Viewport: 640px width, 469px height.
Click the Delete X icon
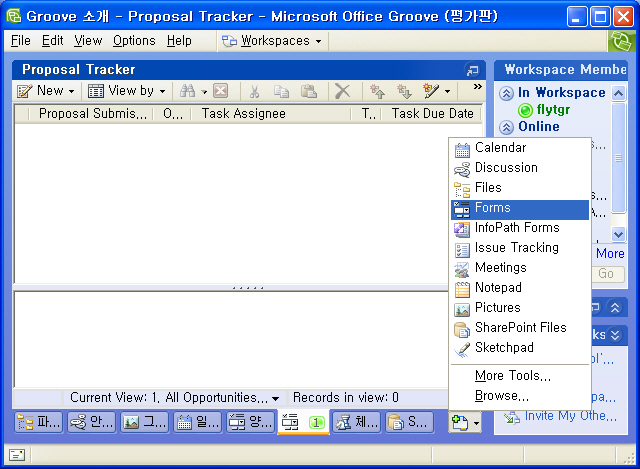point(342,91)
